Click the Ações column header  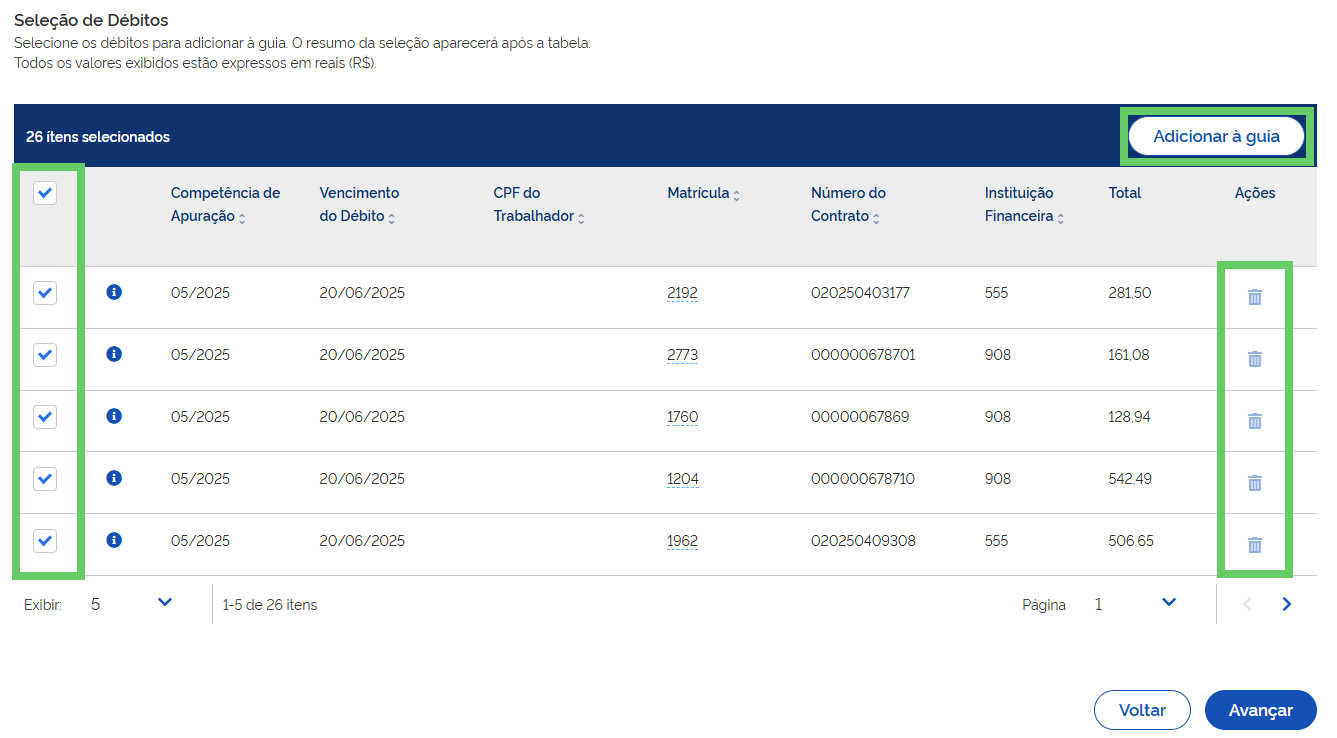pyautogui.click(x=1255, y=193)
